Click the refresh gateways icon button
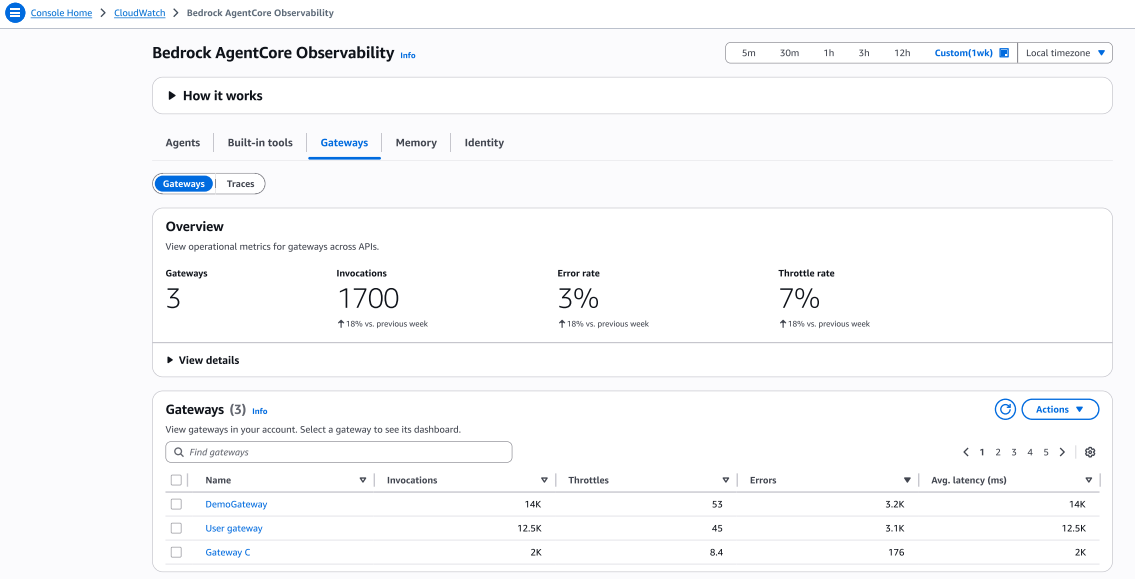Screen dimensions: 1135x579 [1005, 409]
